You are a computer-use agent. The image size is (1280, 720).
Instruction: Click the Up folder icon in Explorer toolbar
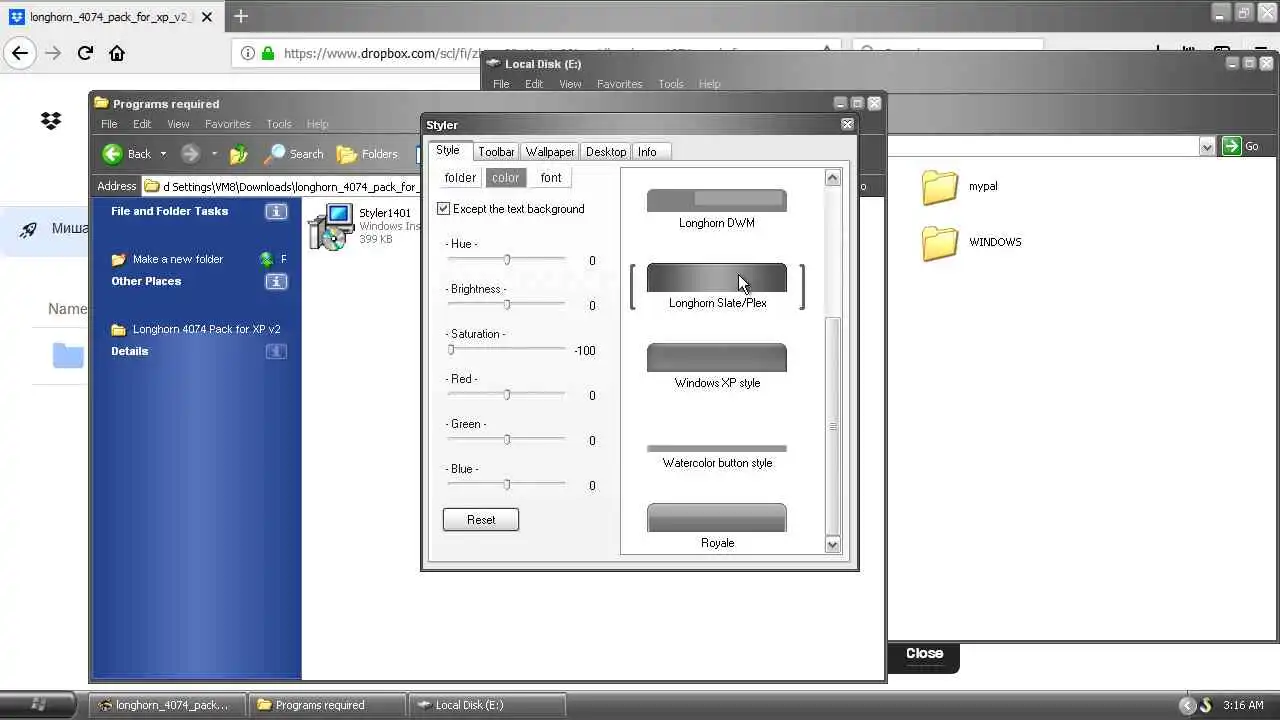(239, 154)
